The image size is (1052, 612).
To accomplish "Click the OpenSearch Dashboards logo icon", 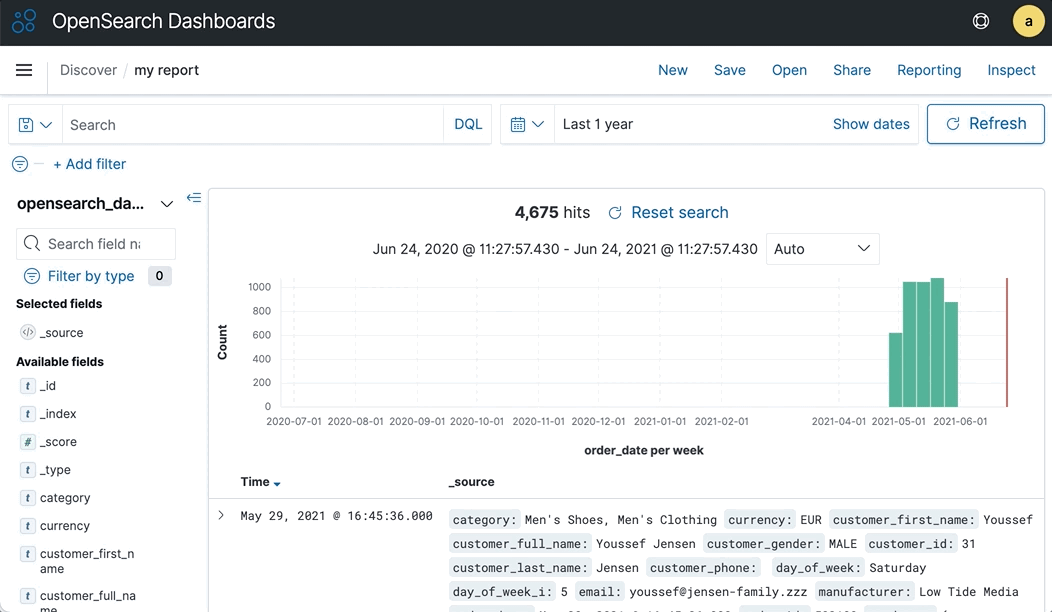I will point(23,21).
